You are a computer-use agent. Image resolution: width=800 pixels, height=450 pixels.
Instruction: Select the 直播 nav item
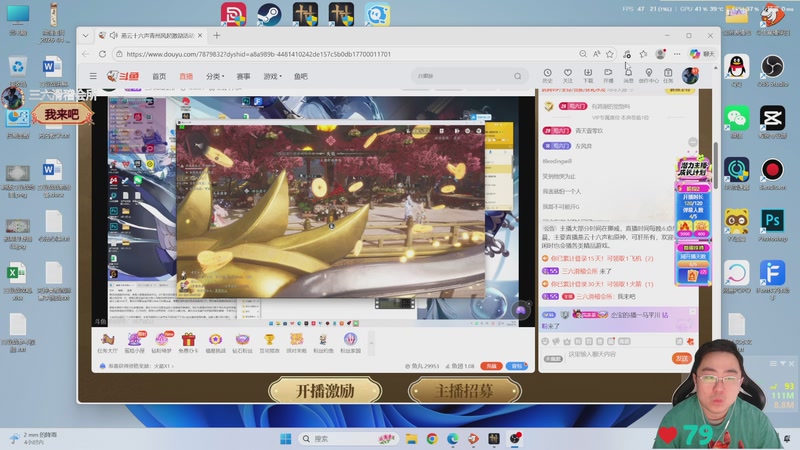pyautogui.click(x=186, y=76)
